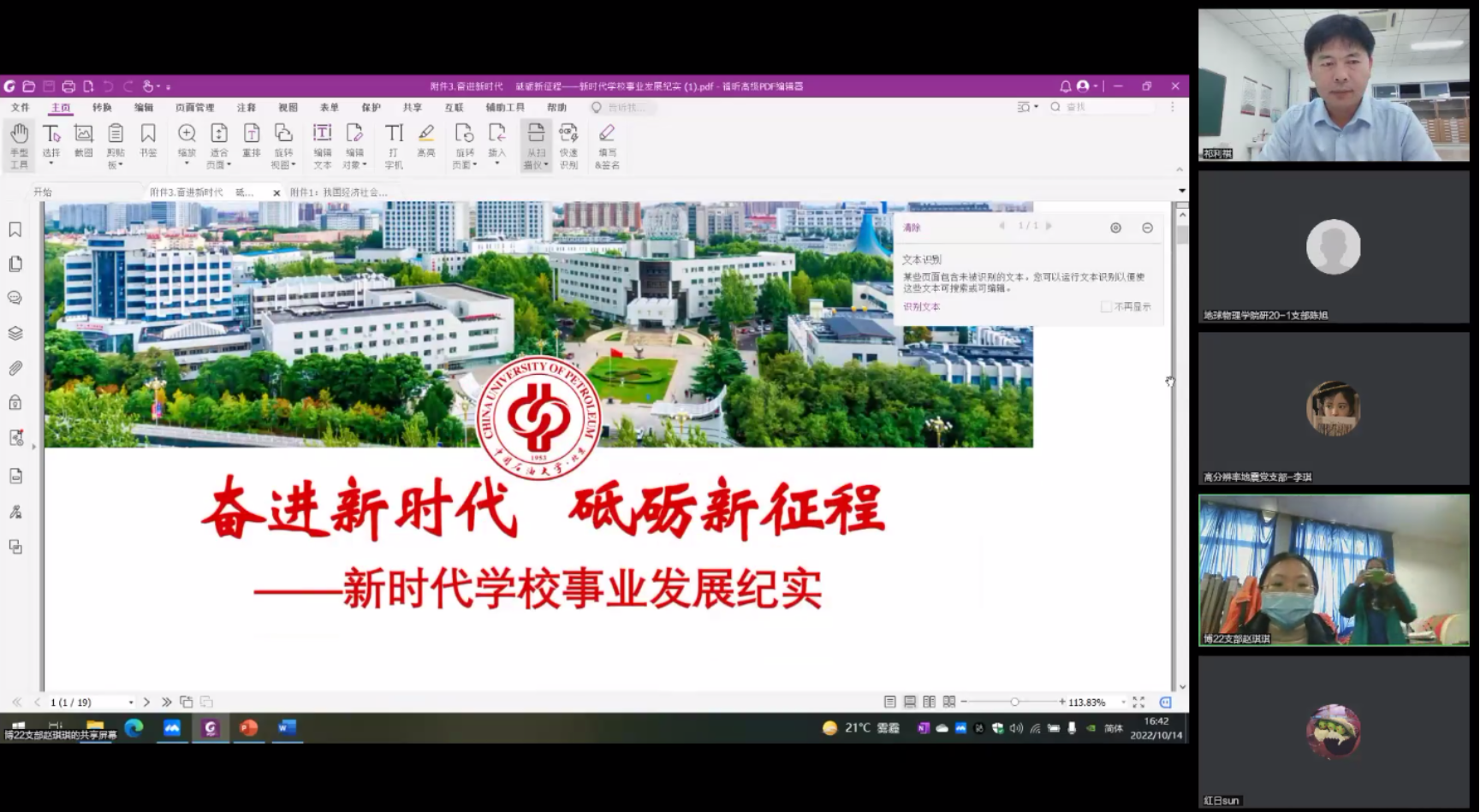Toggle single page view mode in status bar
1480x812 pixels.
pos(890,702)
